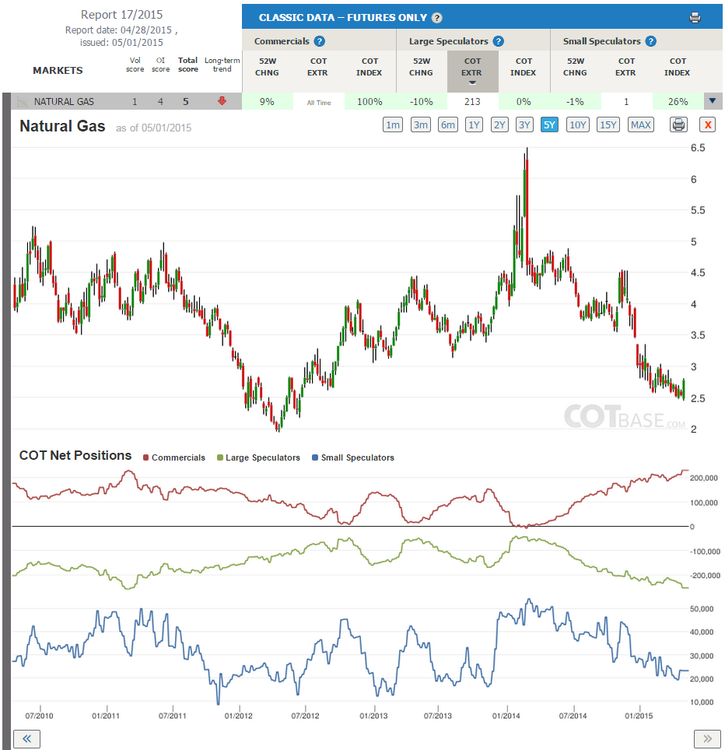Go to next period with double-right arrow
725x750 pixels.
[707, 739]
